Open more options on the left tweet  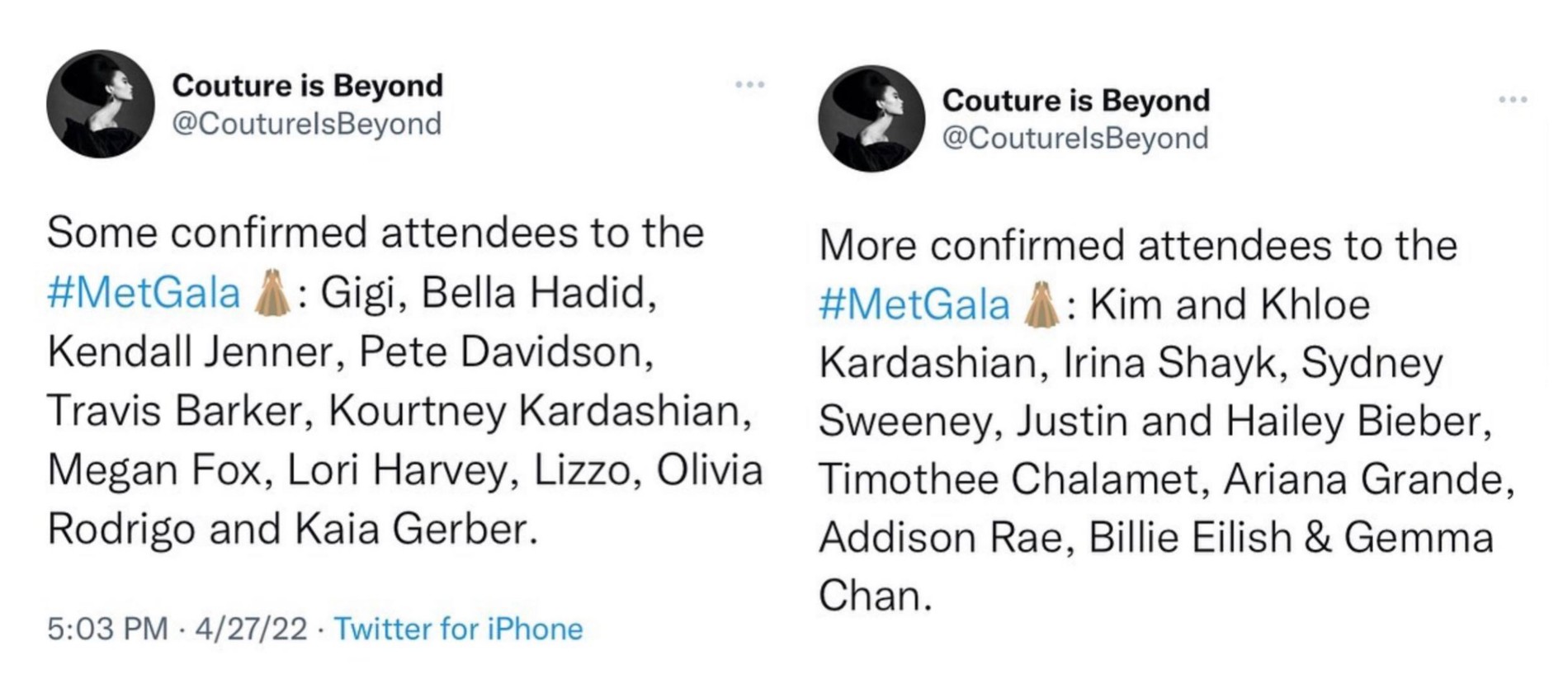coord(749,84)
